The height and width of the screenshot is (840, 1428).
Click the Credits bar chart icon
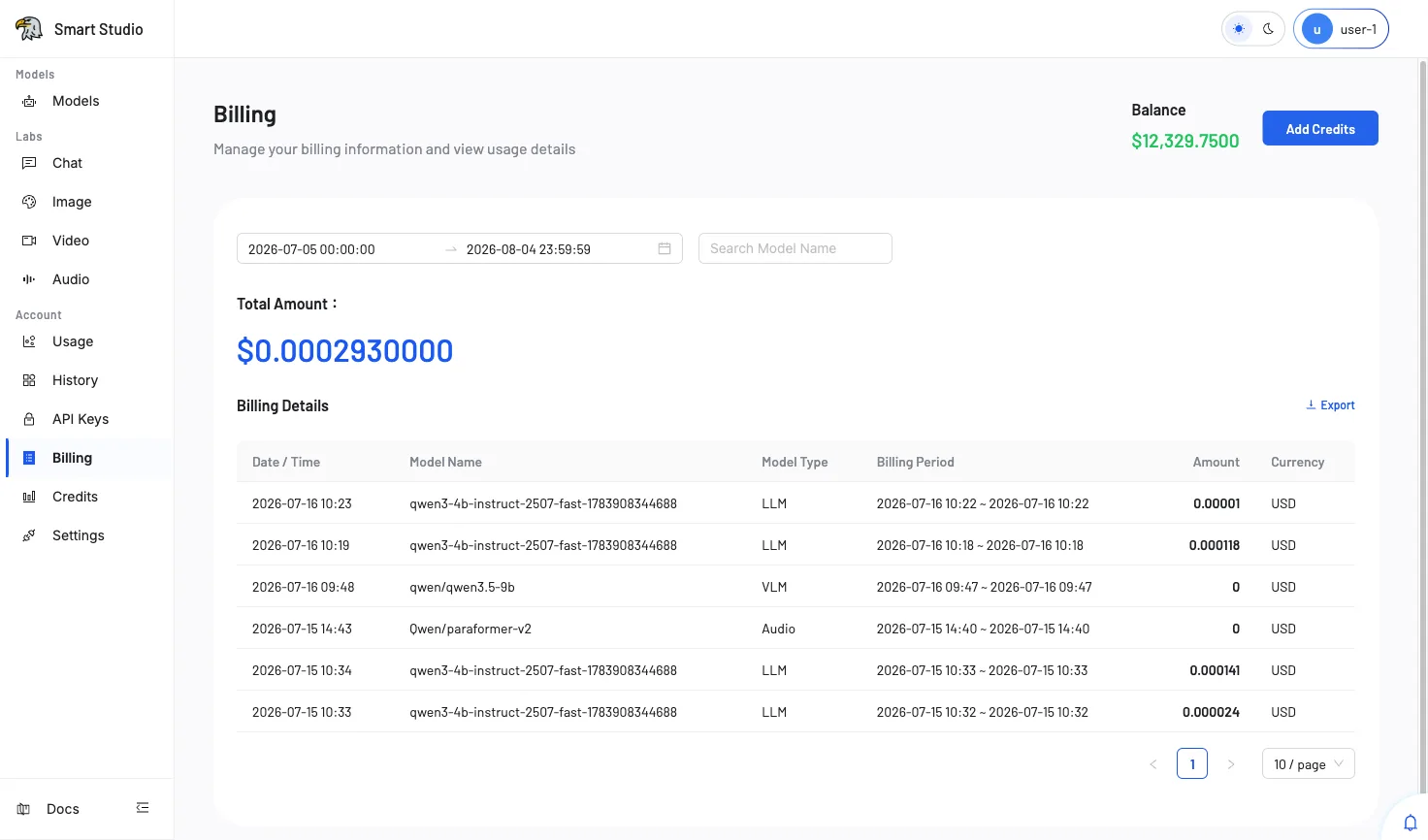(29, 497)
